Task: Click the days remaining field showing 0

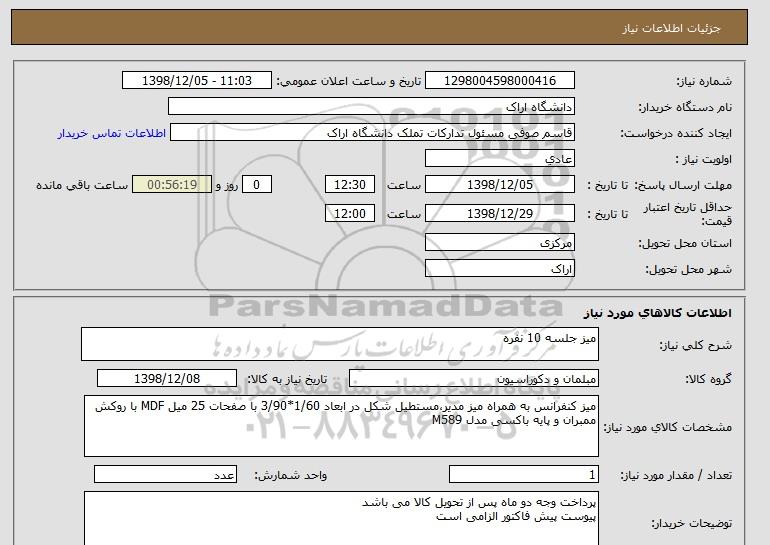Action: (x=256, y=185)
